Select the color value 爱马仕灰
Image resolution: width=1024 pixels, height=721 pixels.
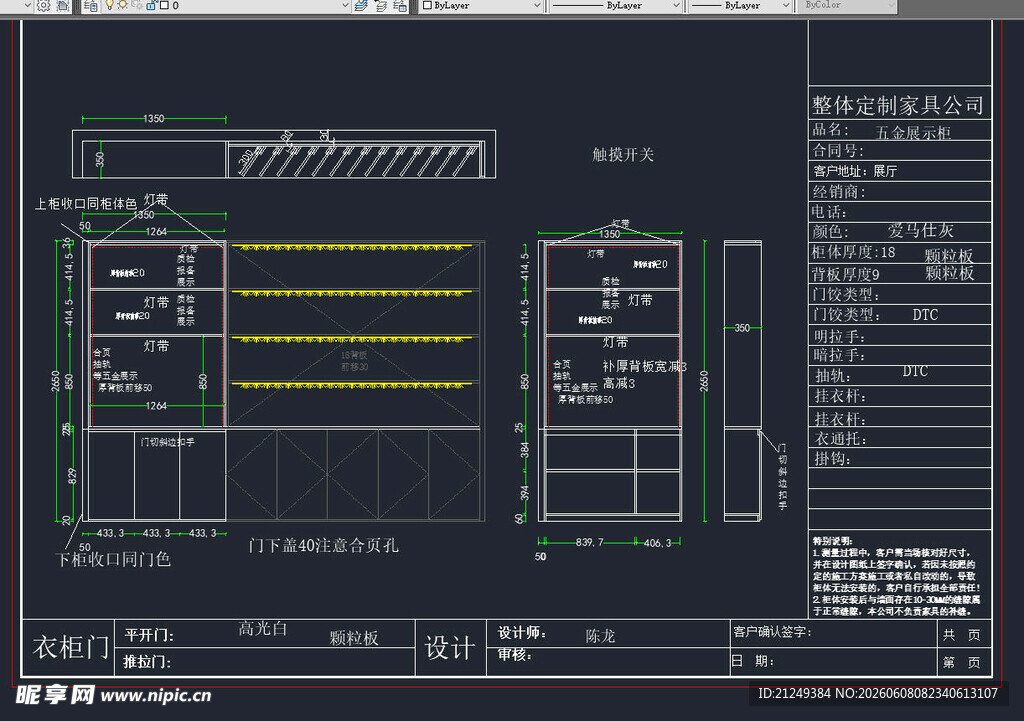921,231
